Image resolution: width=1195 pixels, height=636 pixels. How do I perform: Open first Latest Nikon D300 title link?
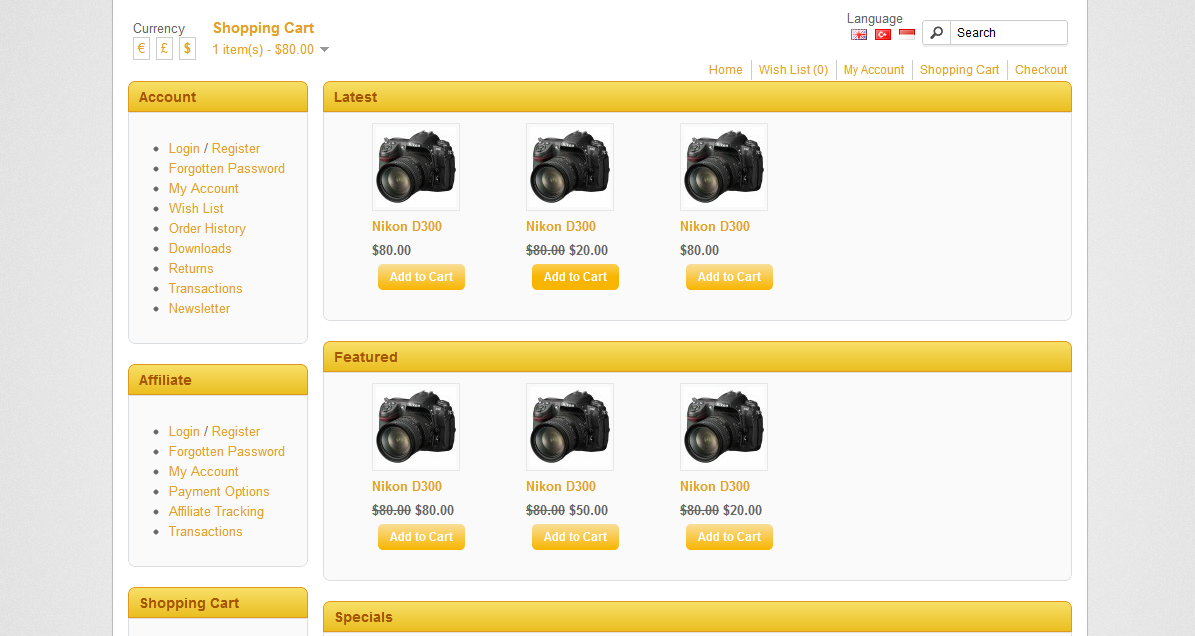pos(407,226)
